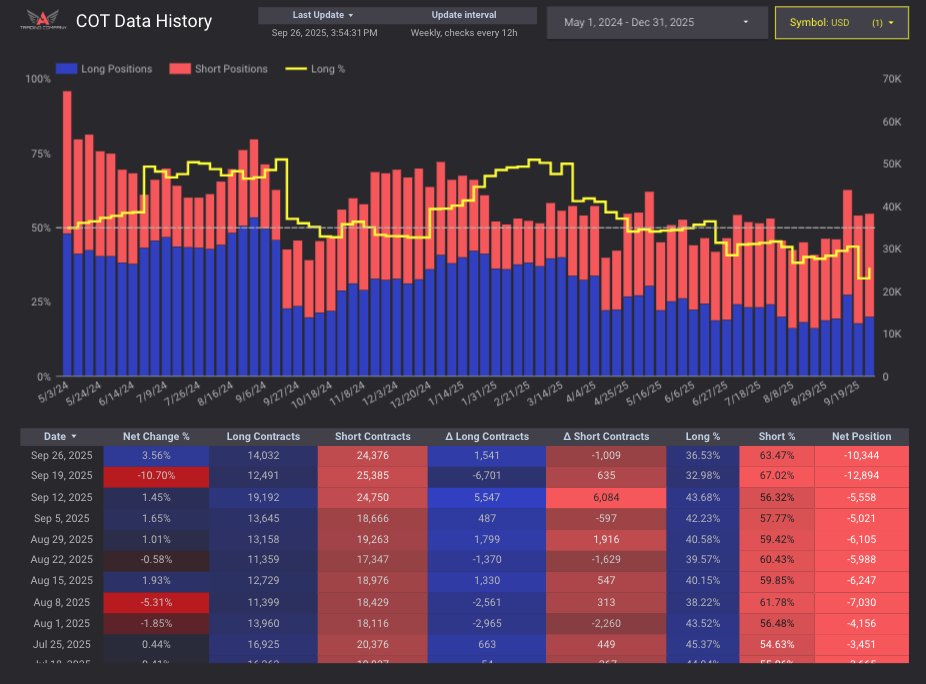Click the -5.31% net change cell
Viewport: 926px width, 684px height.
click(156, 602)
